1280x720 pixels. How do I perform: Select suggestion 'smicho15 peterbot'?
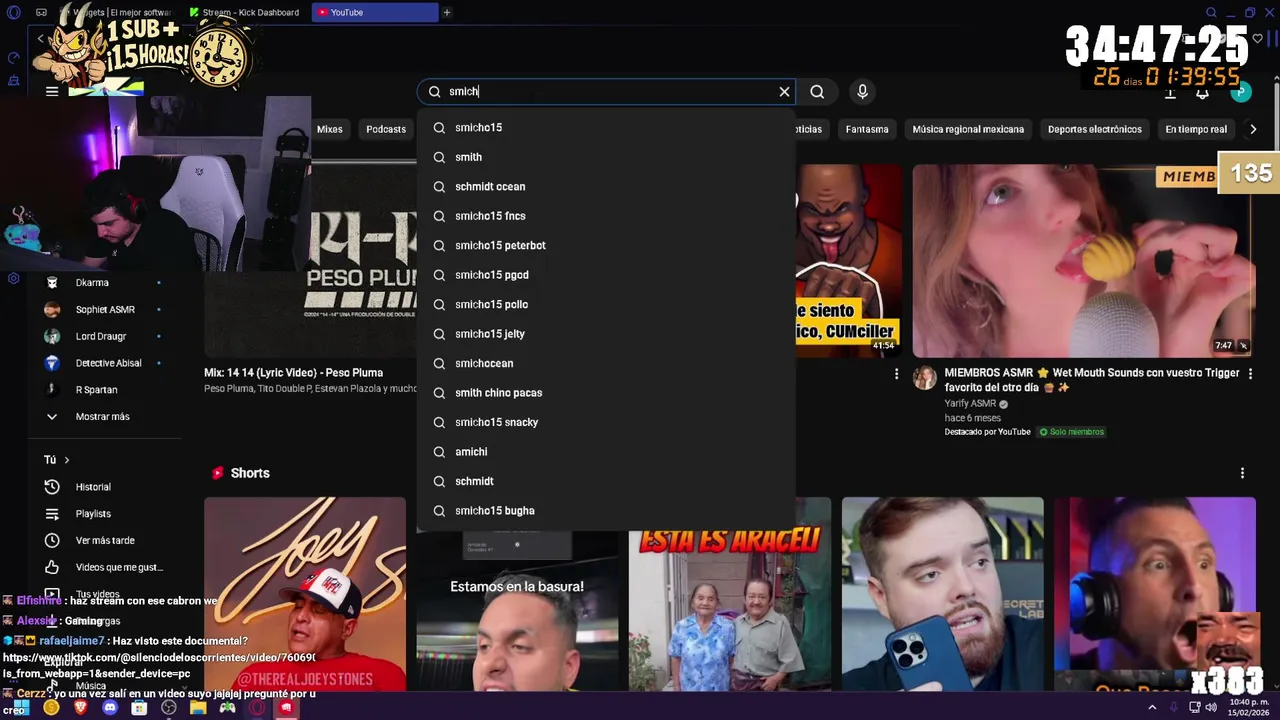[606, 246]
